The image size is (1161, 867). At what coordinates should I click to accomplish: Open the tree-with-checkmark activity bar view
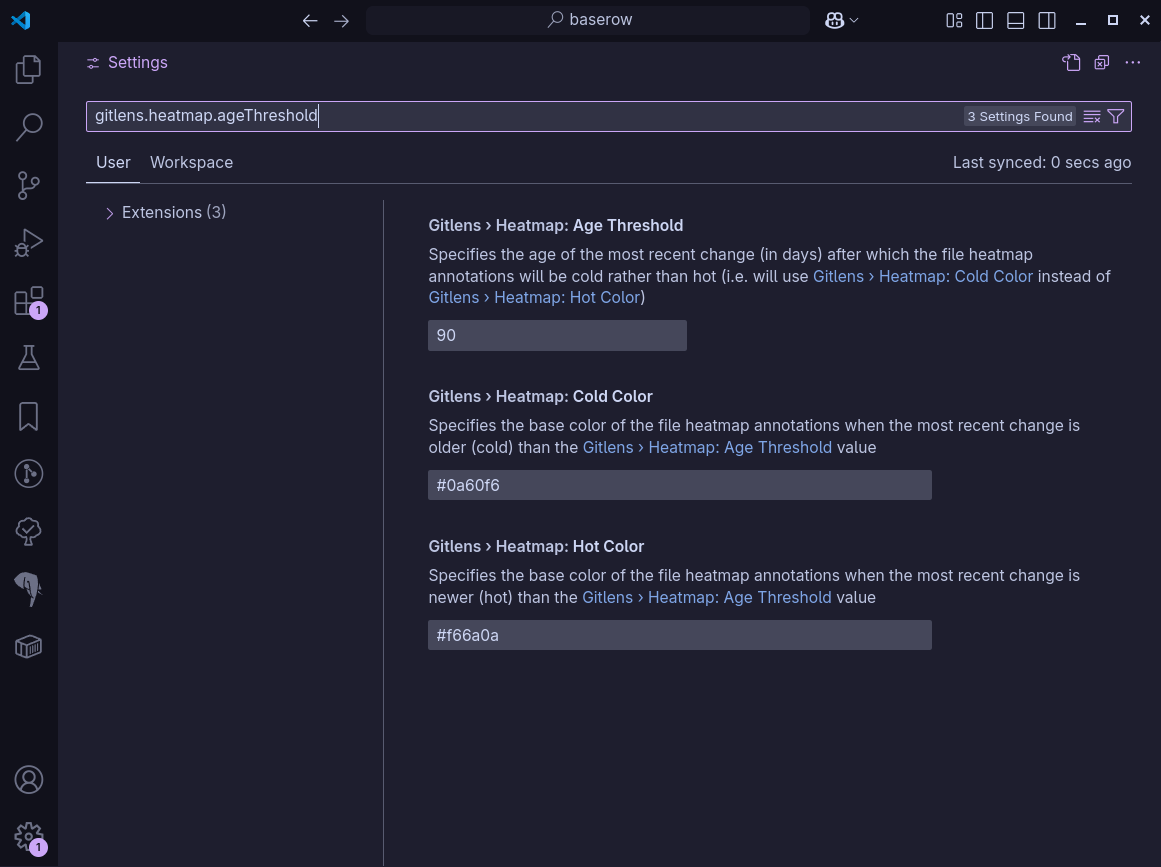[x=28, y=532]
